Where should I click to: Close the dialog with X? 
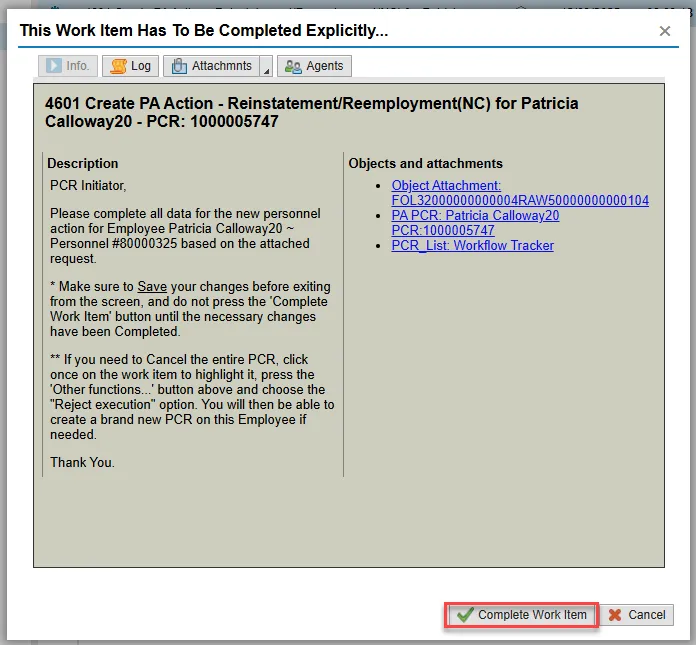pyautogui.click(x=664, y=31)
